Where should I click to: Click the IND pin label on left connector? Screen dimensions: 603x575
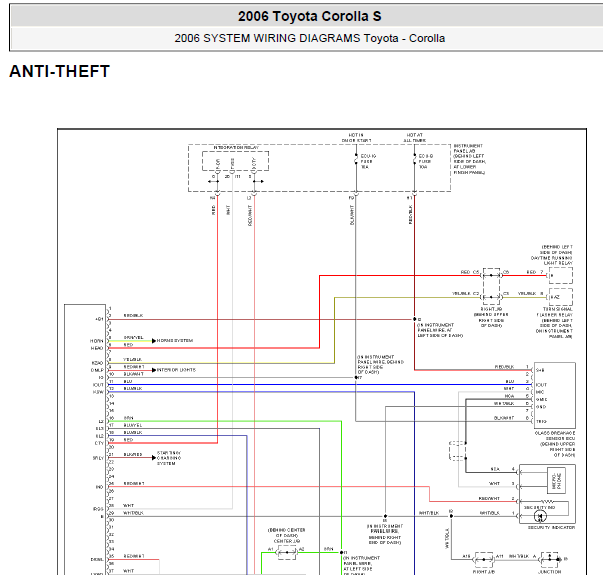click(100, 487)
